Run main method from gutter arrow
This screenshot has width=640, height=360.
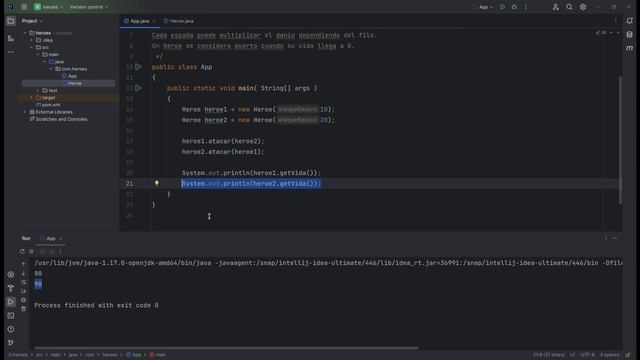click(x=138, y=88)
